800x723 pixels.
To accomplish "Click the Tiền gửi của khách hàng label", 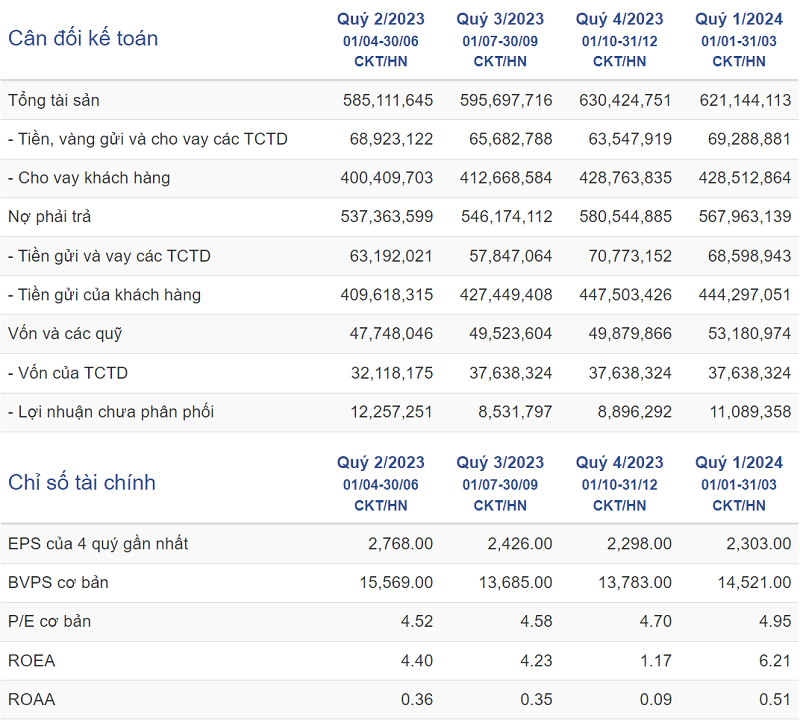I will point(104,295).
